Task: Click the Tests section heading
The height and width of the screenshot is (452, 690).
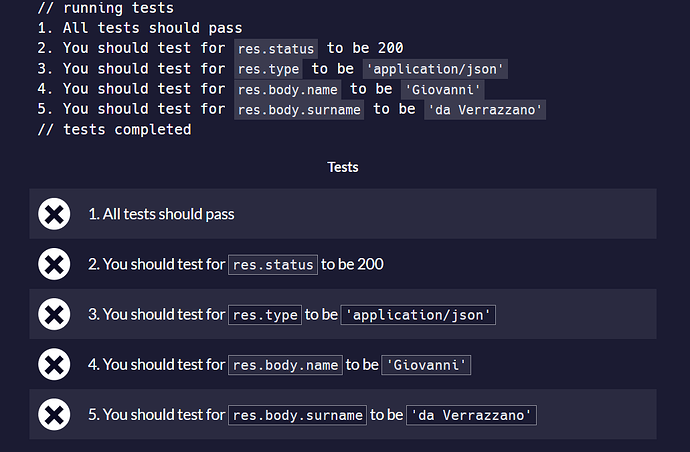Action: 343,167
